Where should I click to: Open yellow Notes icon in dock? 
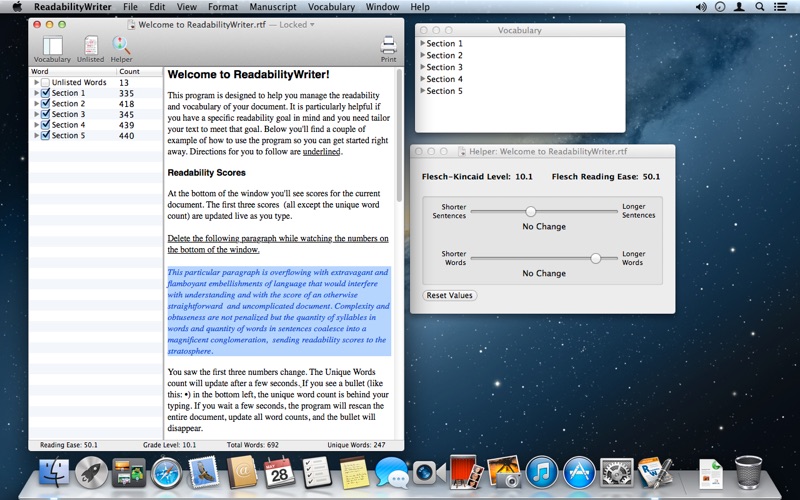354,472
